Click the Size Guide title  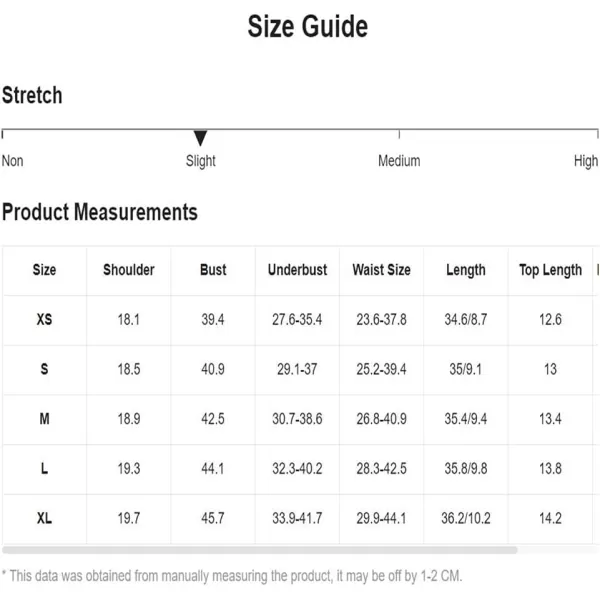click(308, 26)
